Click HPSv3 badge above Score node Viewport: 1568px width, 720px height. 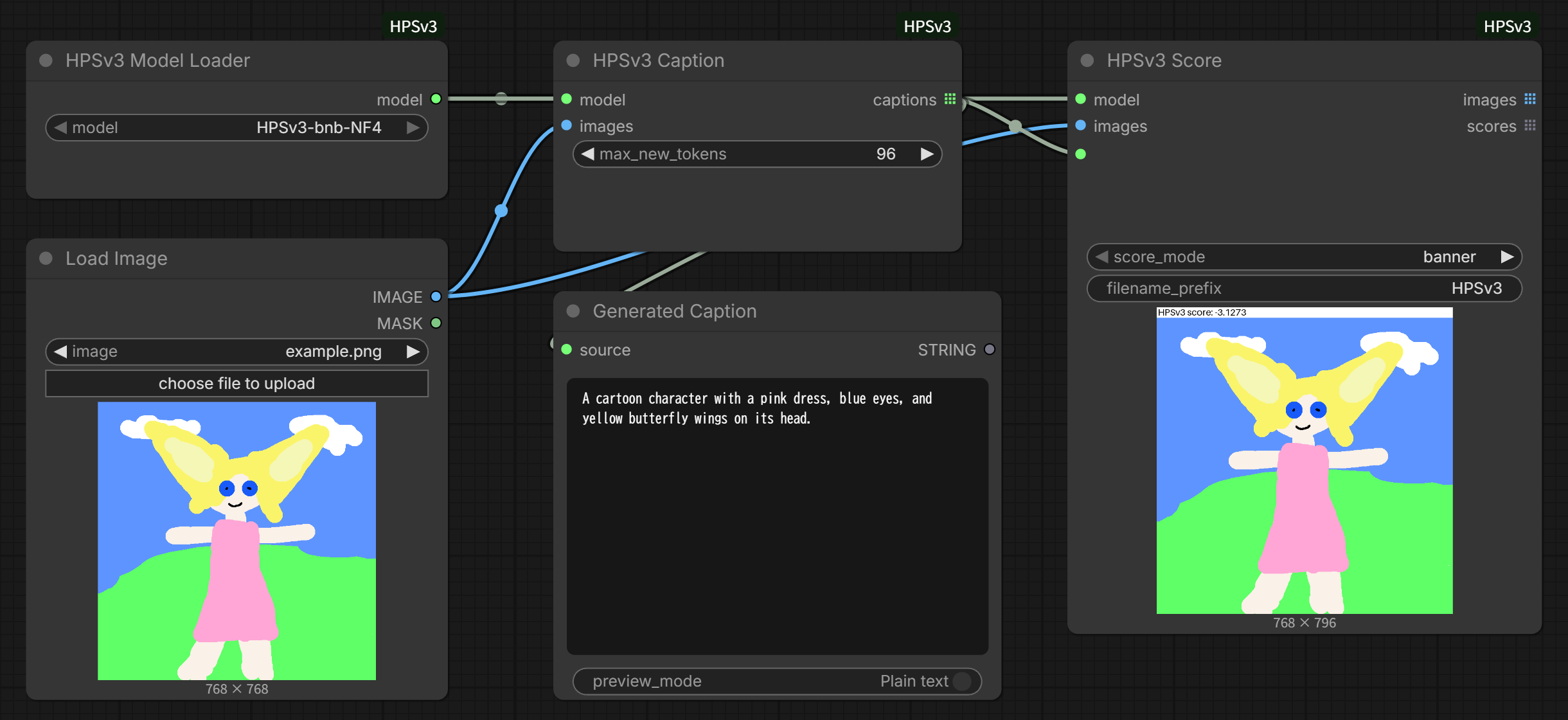pyautogui.click(x=1507, y=26)
